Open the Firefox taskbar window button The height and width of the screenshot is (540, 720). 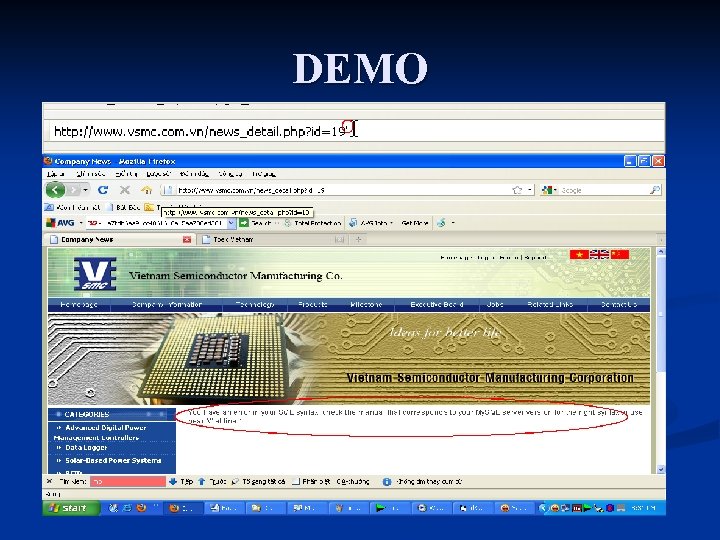183,508
